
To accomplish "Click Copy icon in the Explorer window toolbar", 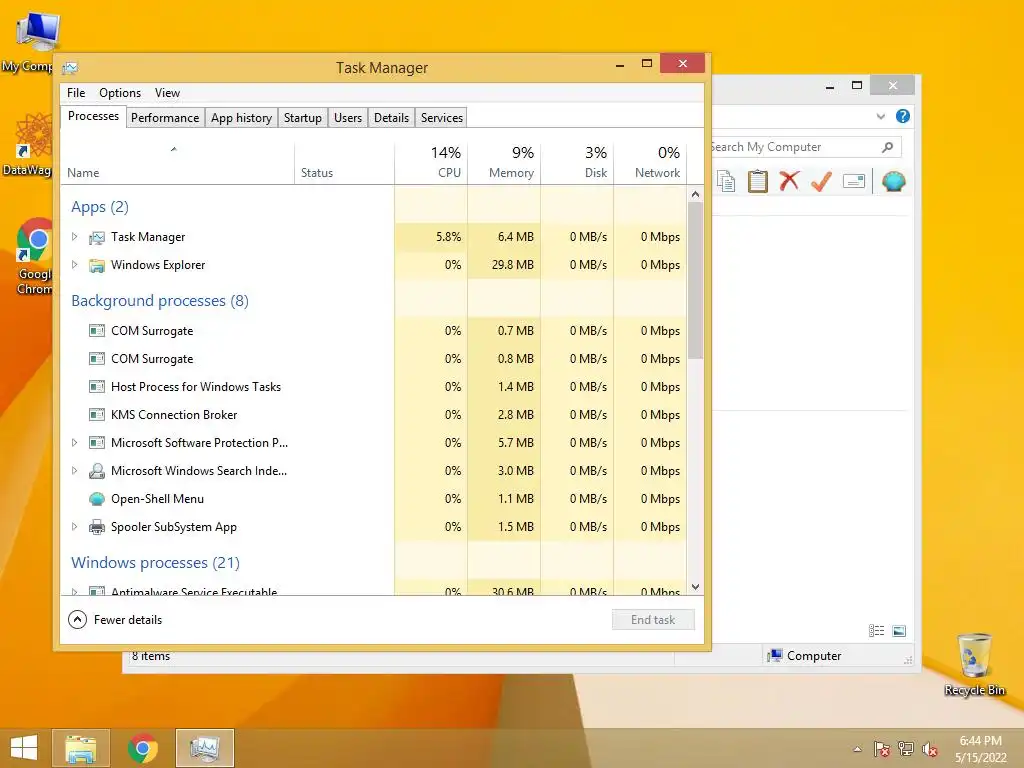I will click(x=726, y=181).
